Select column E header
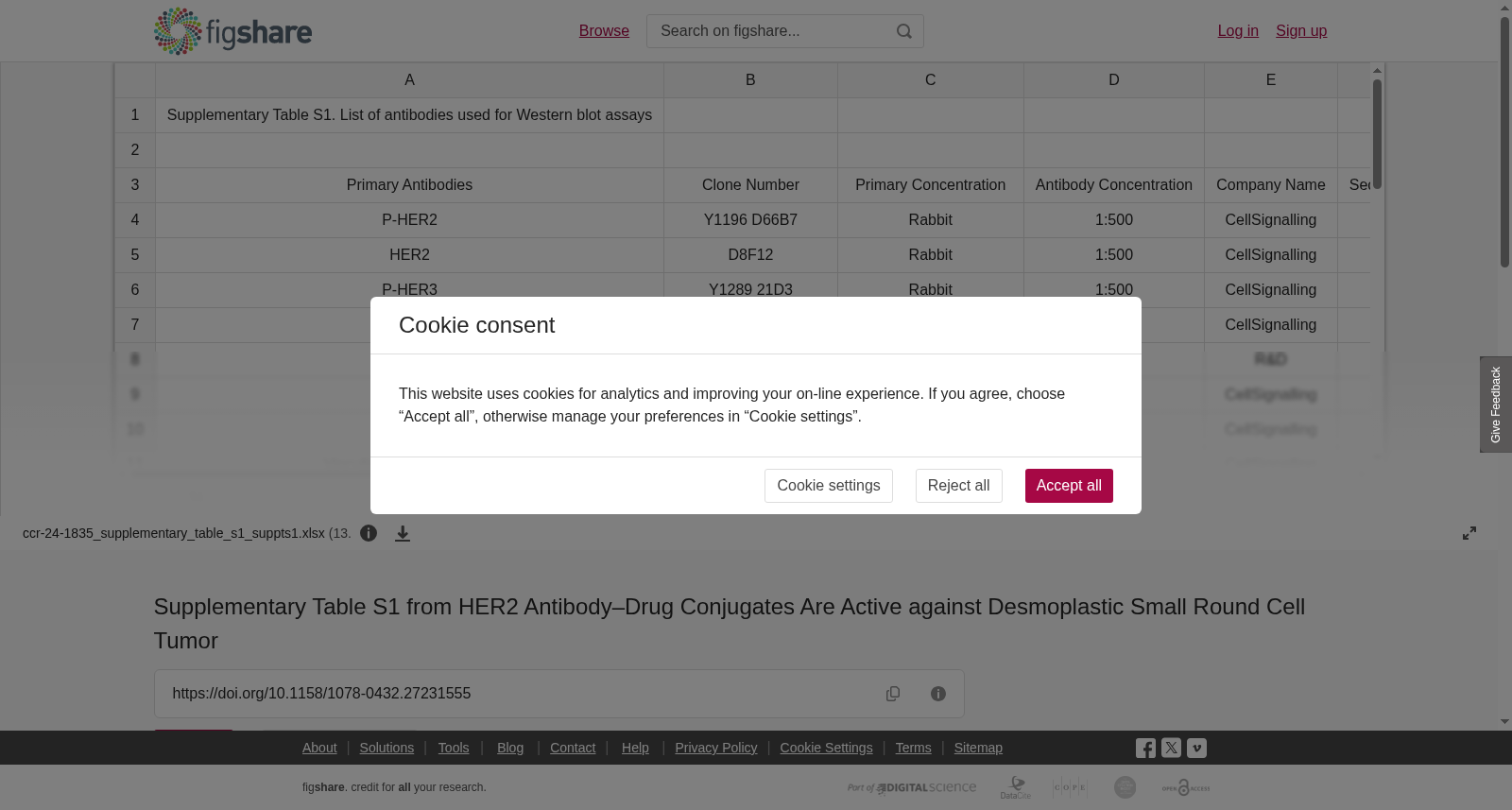Image resolution: width=1512 pixels, height=810 pixels. point(1271,80)
